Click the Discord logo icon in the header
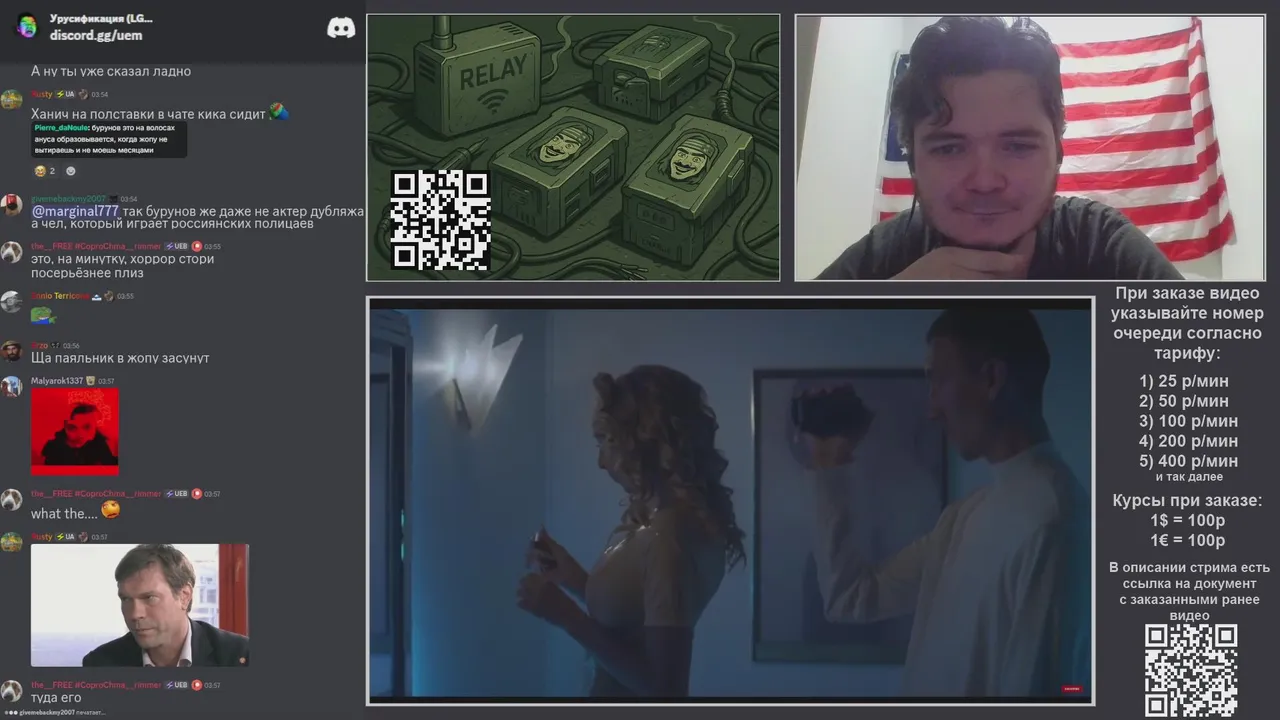This screenshot has height=720, width=1280. coord(341,27)
